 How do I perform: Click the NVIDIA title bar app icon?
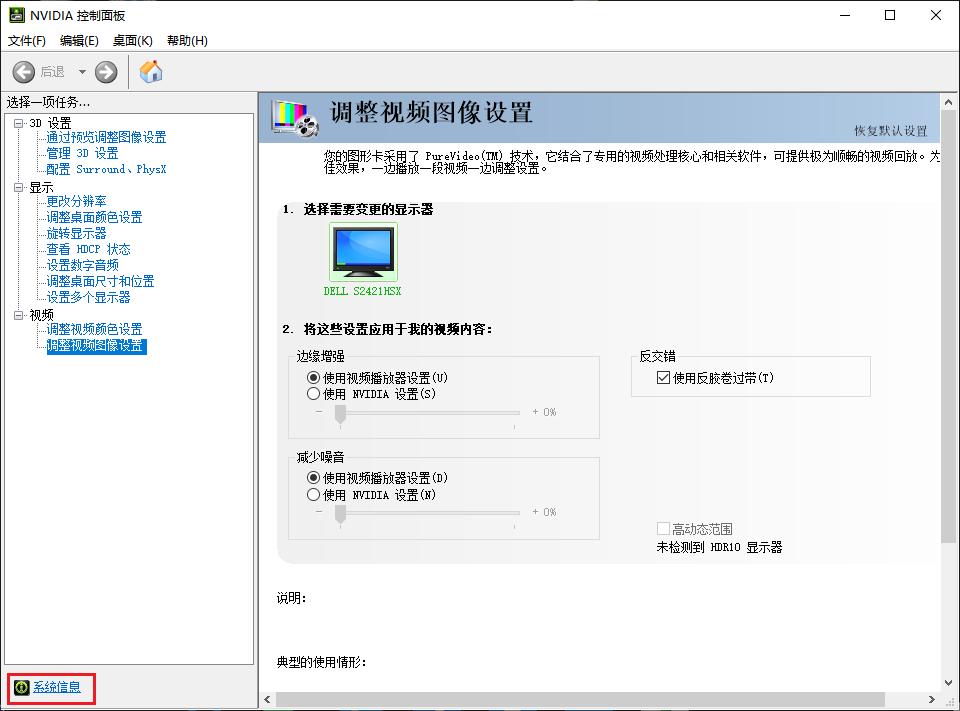[x=17, y=15]
